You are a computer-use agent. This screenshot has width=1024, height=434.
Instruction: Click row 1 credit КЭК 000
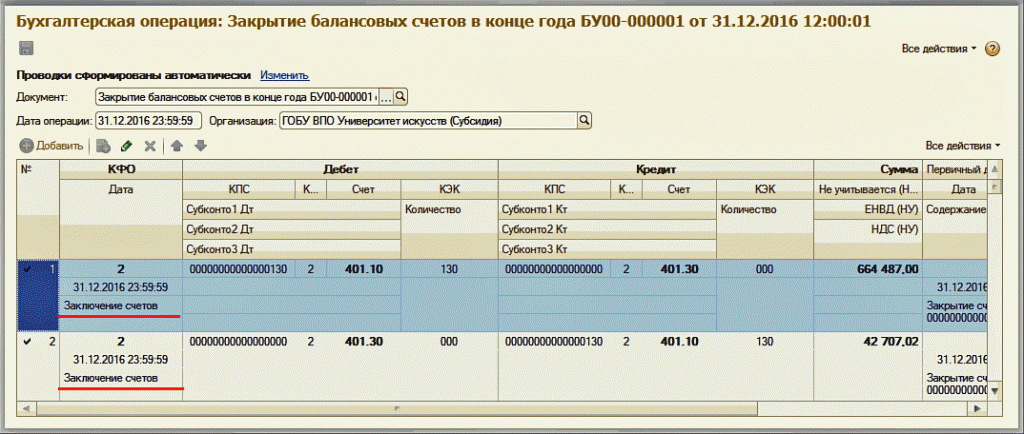tap(765, 269)
